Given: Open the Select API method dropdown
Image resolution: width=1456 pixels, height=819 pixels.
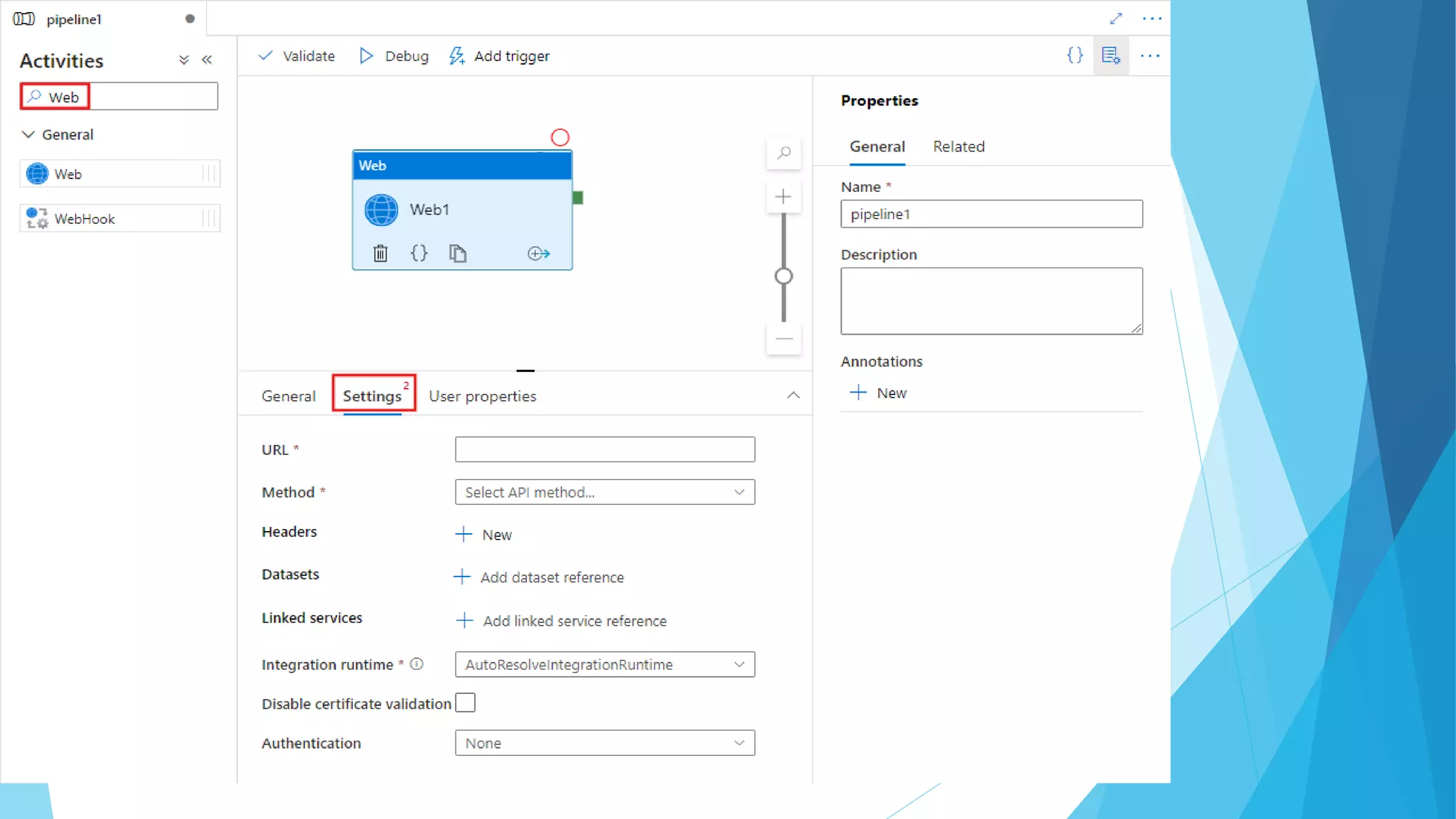Looking at the screenshot, I should pyautogui.click(x=604, y=492).
